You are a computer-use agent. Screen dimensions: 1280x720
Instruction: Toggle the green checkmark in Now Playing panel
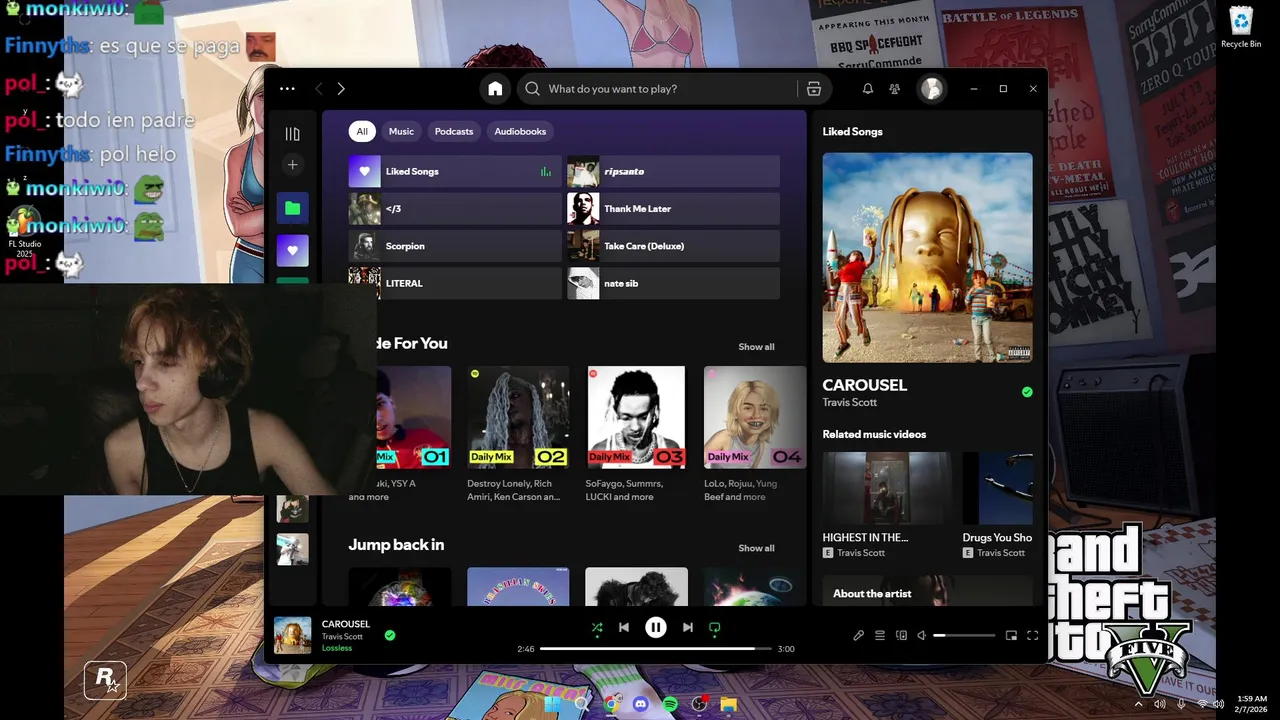(x=1027, y=392)
